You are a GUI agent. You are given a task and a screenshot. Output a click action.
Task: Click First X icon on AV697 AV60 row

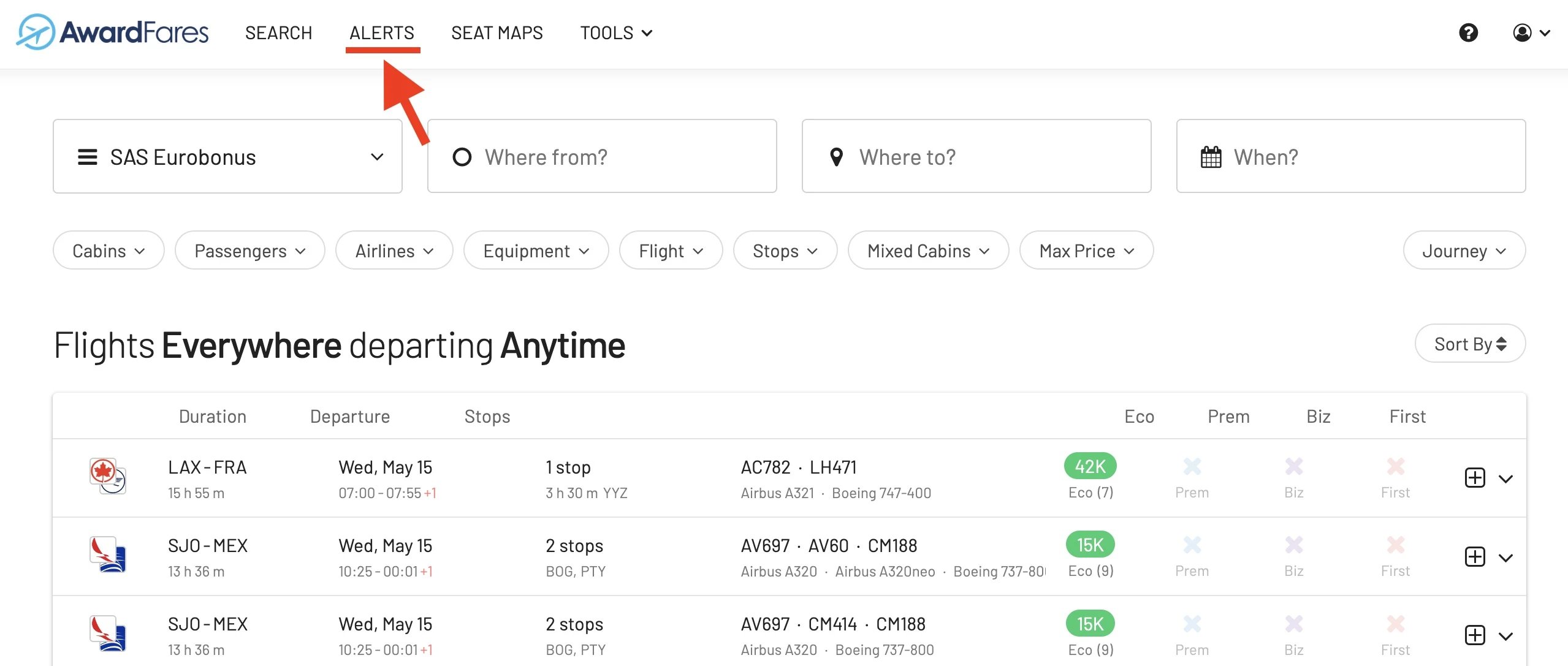pos(1395,545)
